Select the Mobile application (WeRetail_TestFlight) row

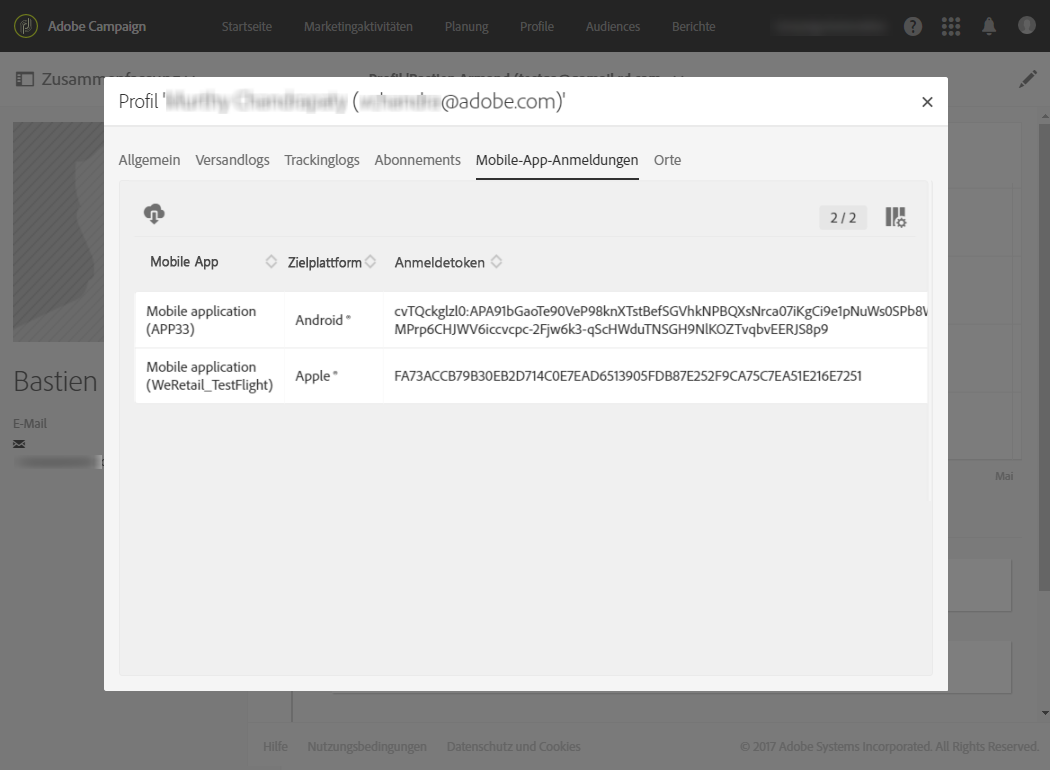[x=531, y=376]
